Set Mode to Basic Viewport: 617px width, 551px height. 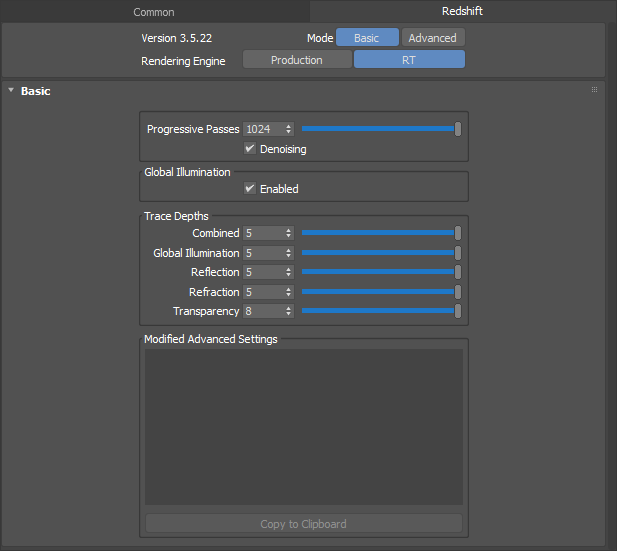coord(367,38)
